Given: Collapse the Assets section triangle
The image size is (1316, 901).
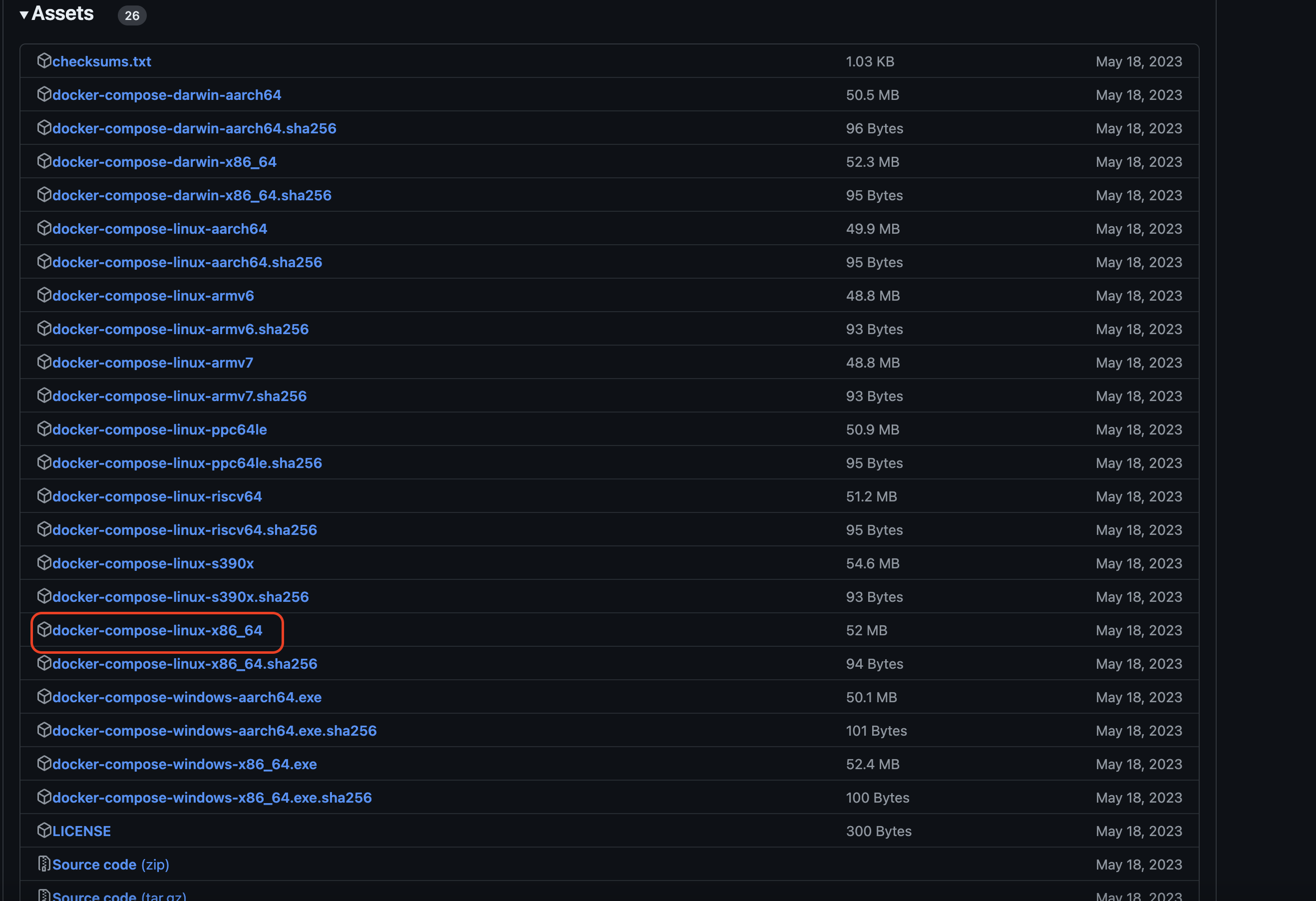Looking at the screenshot, I should tap(24, 14).
